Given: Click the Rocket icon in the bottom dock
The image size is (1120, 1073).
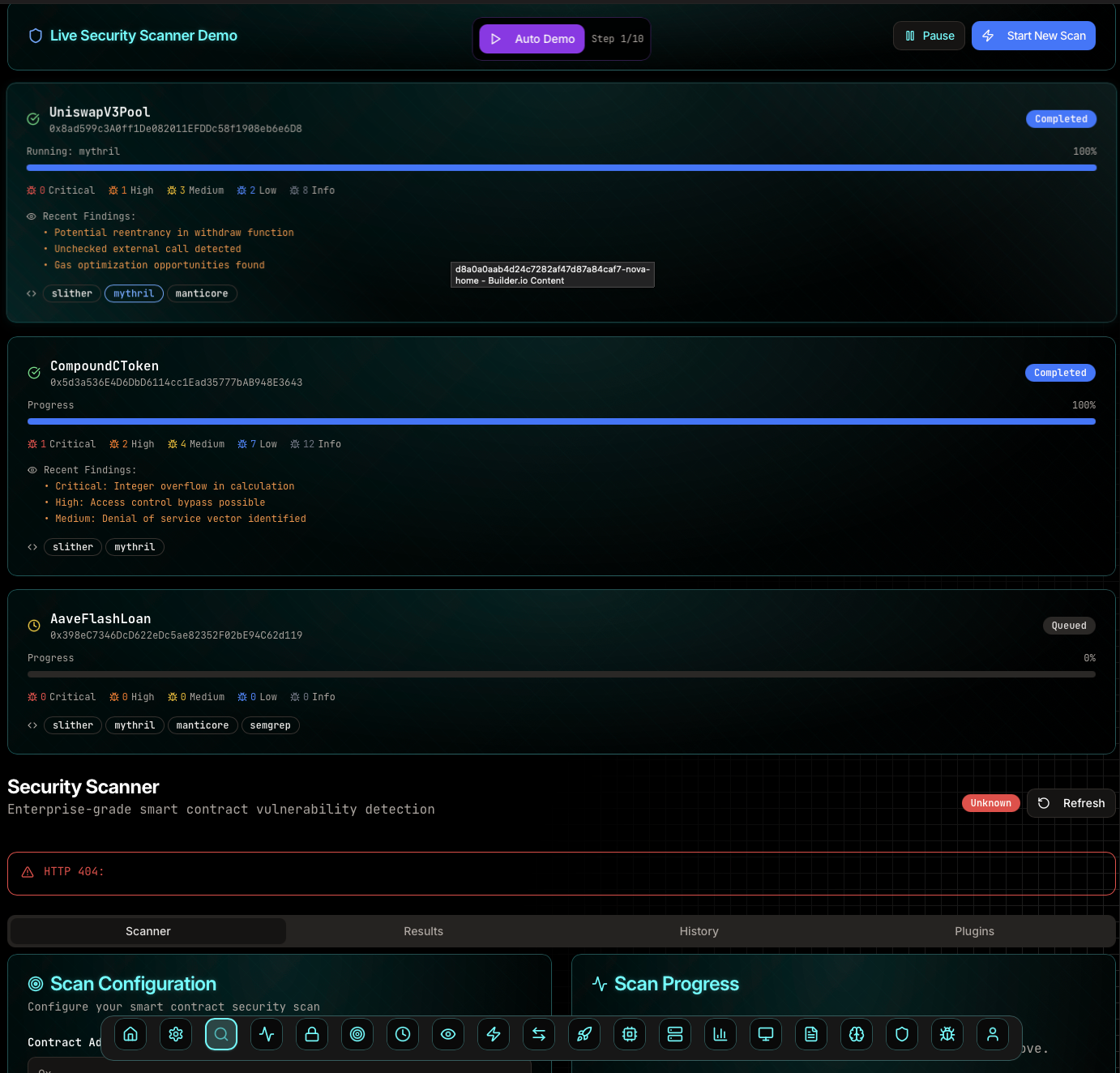Looking at the screenshot, I should (584, 1034).
